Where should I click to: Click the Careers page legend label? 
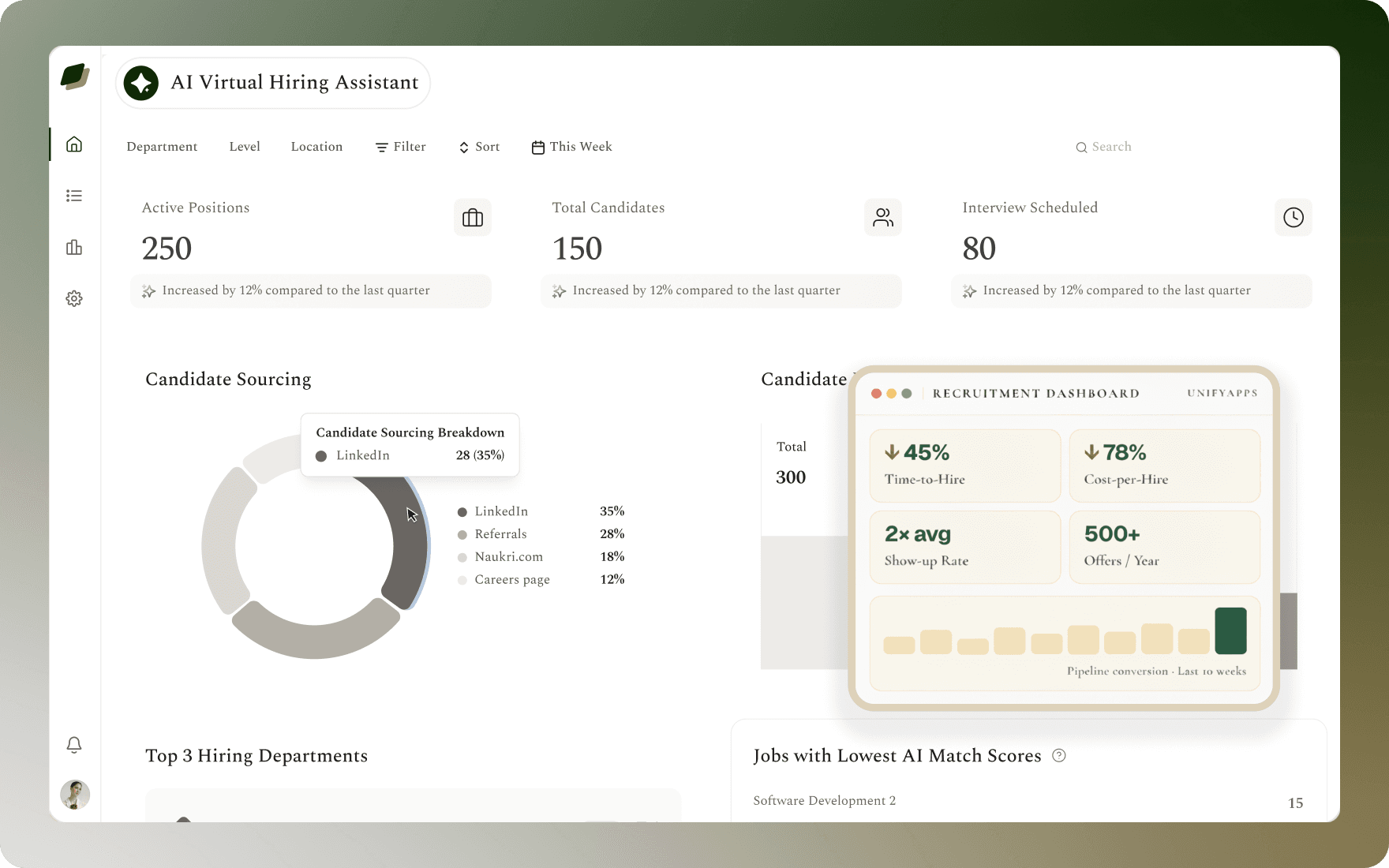pyautogui.click(x=512, y=580)
